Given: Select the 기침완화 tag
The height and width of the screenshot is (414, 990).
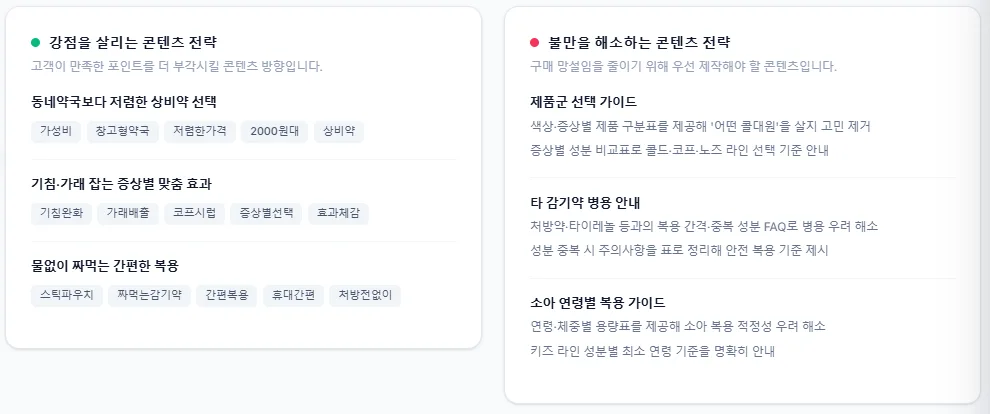Looking at the screenshot, I should (61, 213).
